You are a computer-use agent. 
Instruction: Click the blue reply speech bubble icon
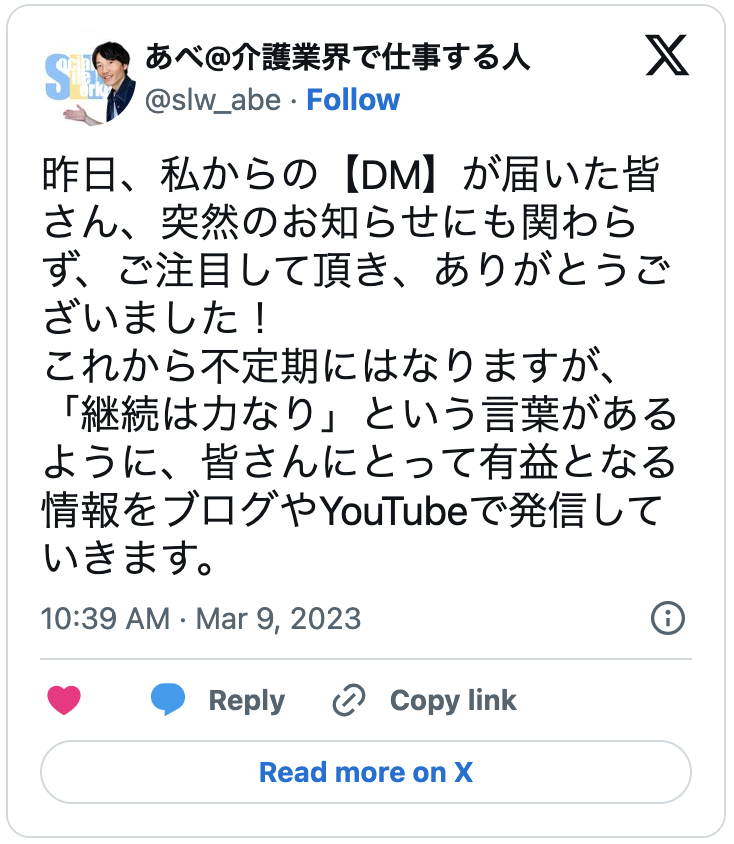click(x=168, y=699)
